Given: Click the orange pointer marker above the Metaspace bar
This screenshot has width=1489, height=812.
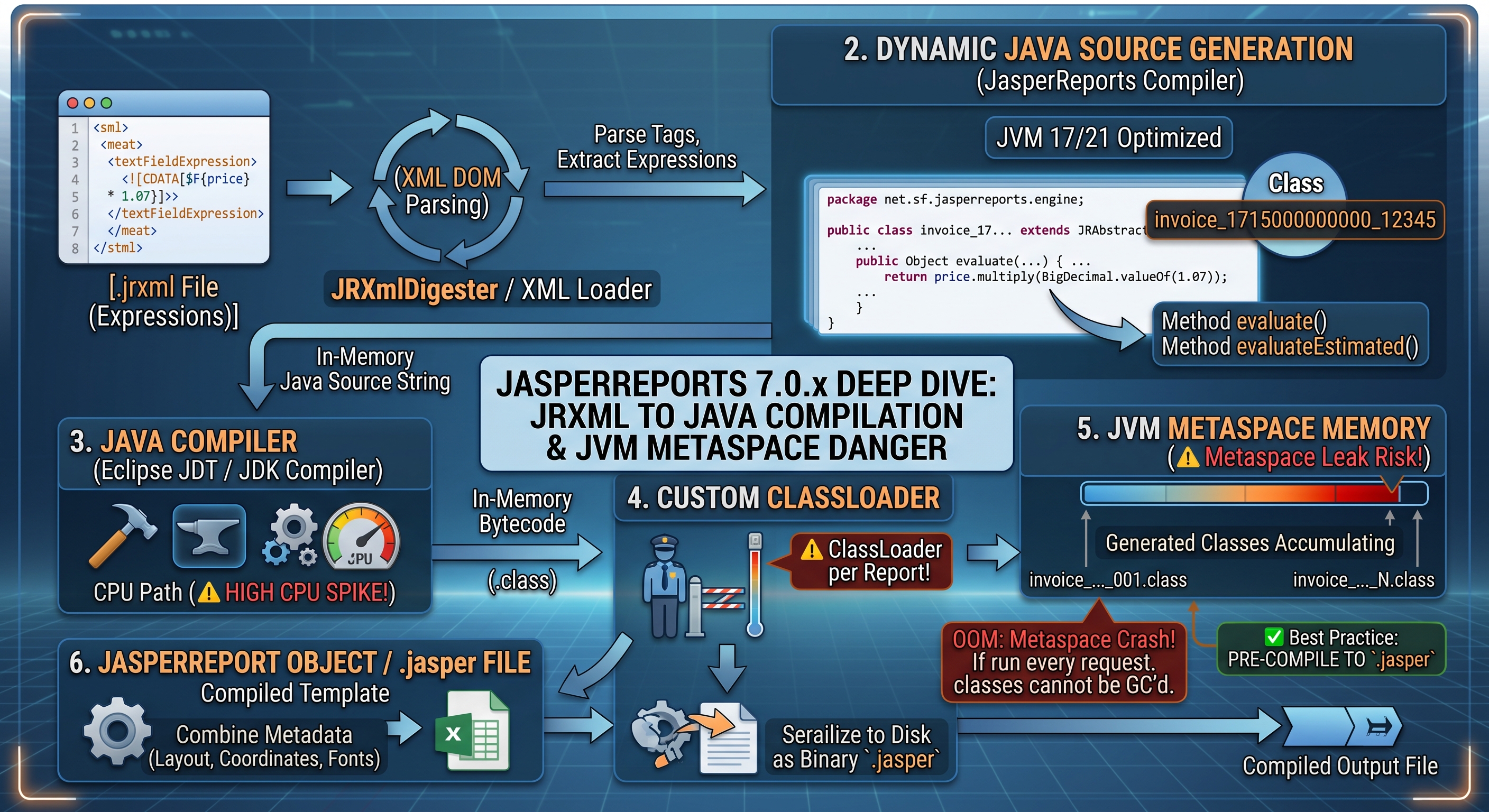Looking at the screenshot, I should (x=1392, y=483).
